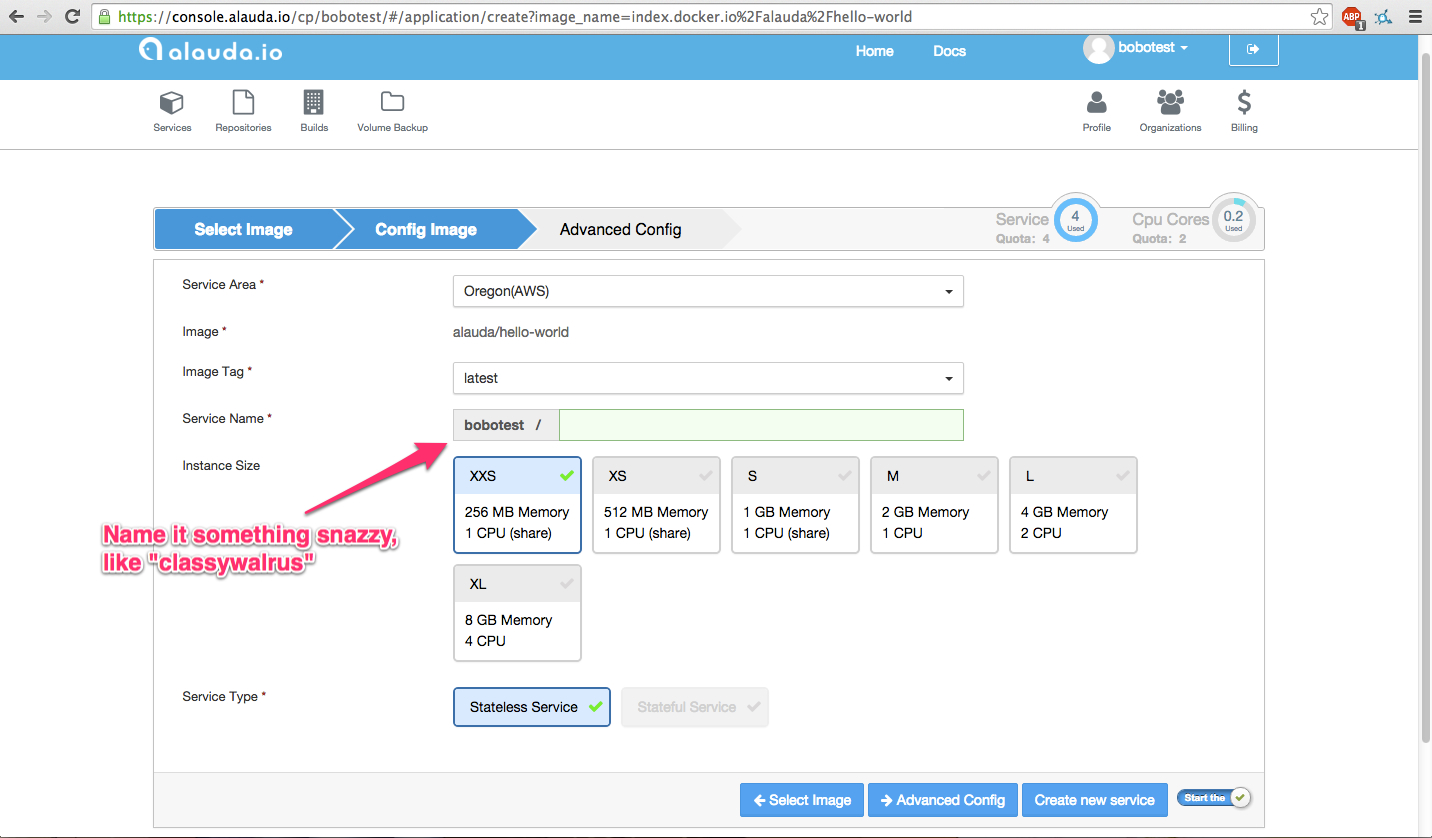1432x838 pixels.
Task: Open the Billing dollar icon
Action: click(x=1244, y=102)
